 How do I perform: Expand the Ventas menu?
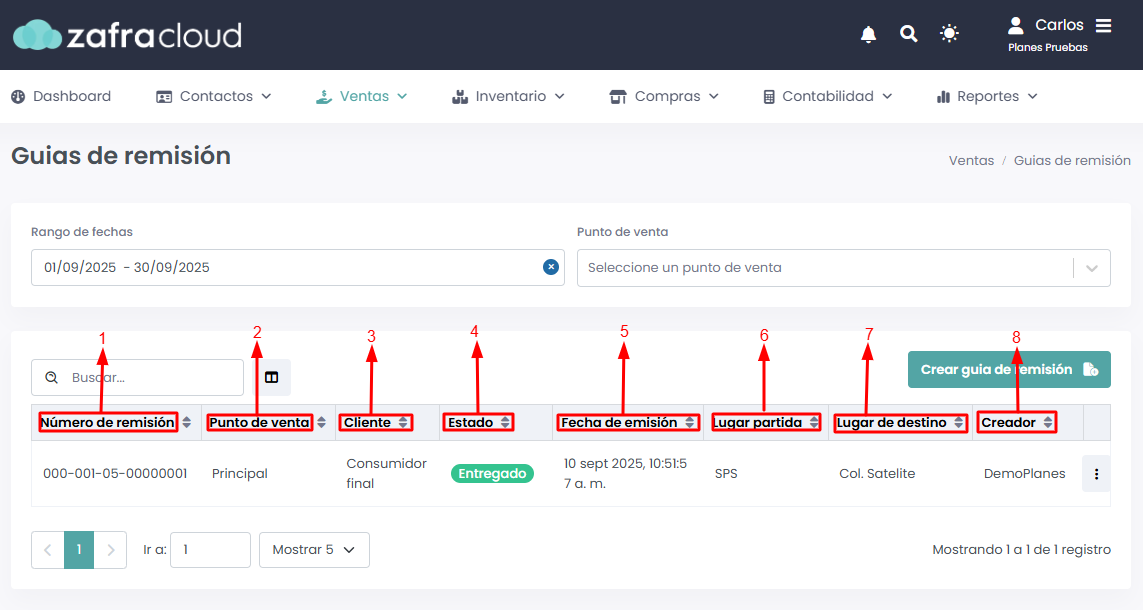pos(362,96)
